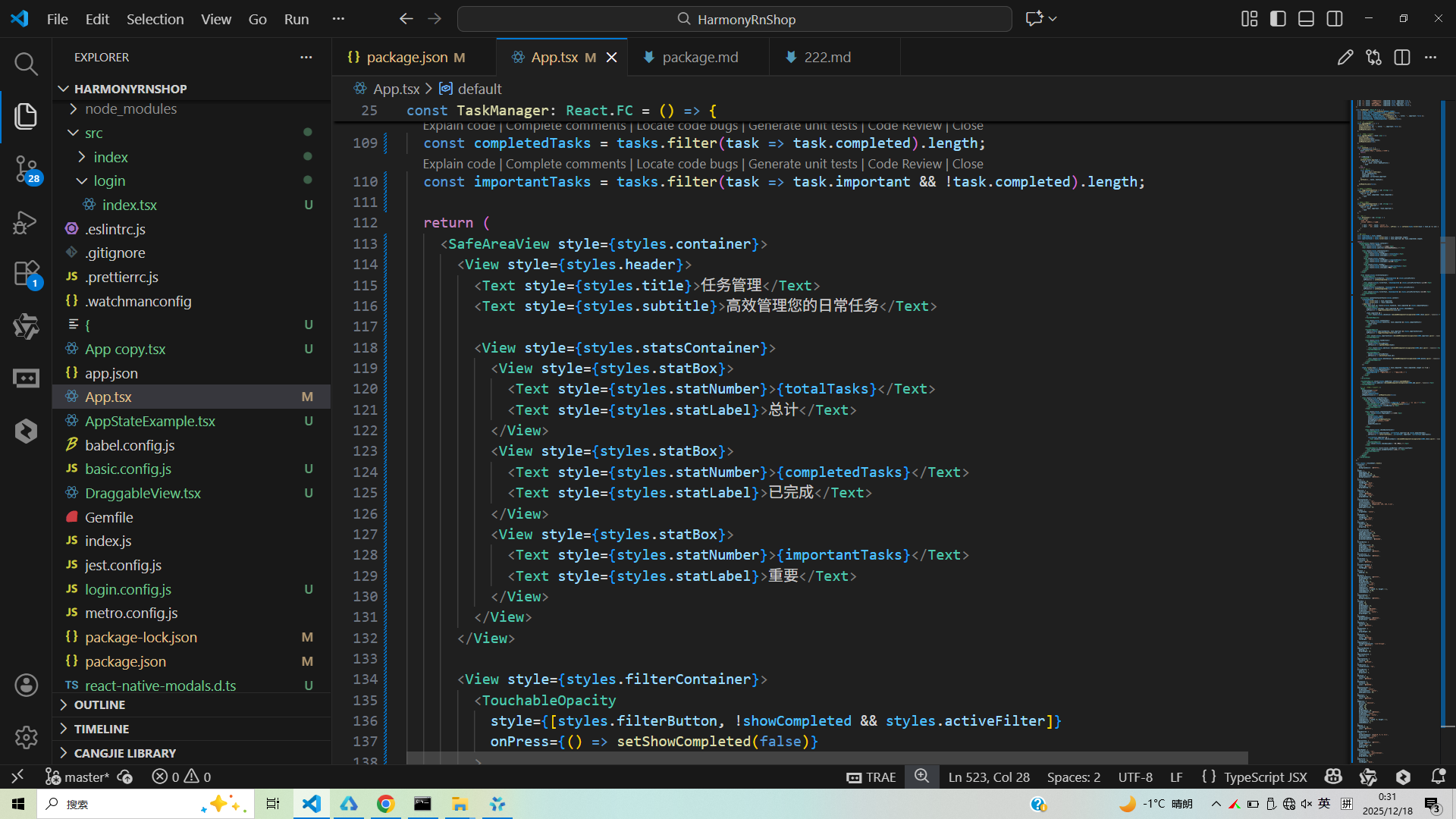Toggle Primary Side Bar visibility
The width and height of the screenshot is (1456, 819).
(x=1278, y=19)
